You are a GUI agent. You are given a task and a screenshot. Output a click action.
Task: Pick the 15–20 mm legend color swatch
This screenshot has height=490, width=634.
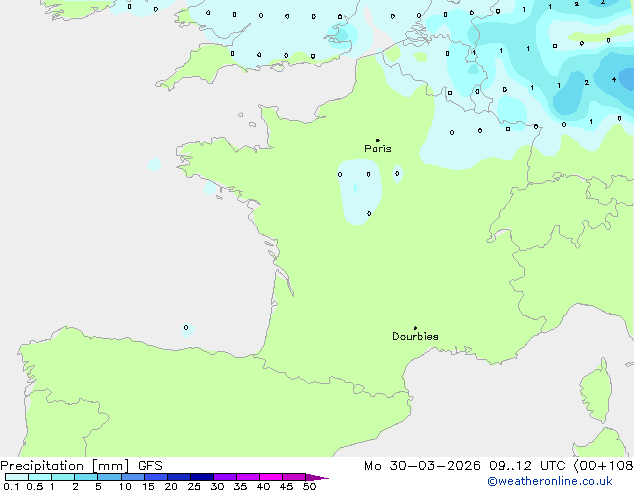(156, 477)
